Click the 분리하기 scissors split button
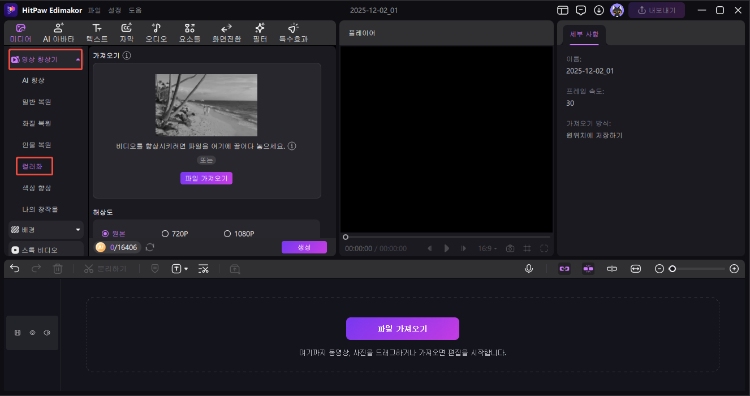Screen dimensions: 750x396 tap(105, 269)
